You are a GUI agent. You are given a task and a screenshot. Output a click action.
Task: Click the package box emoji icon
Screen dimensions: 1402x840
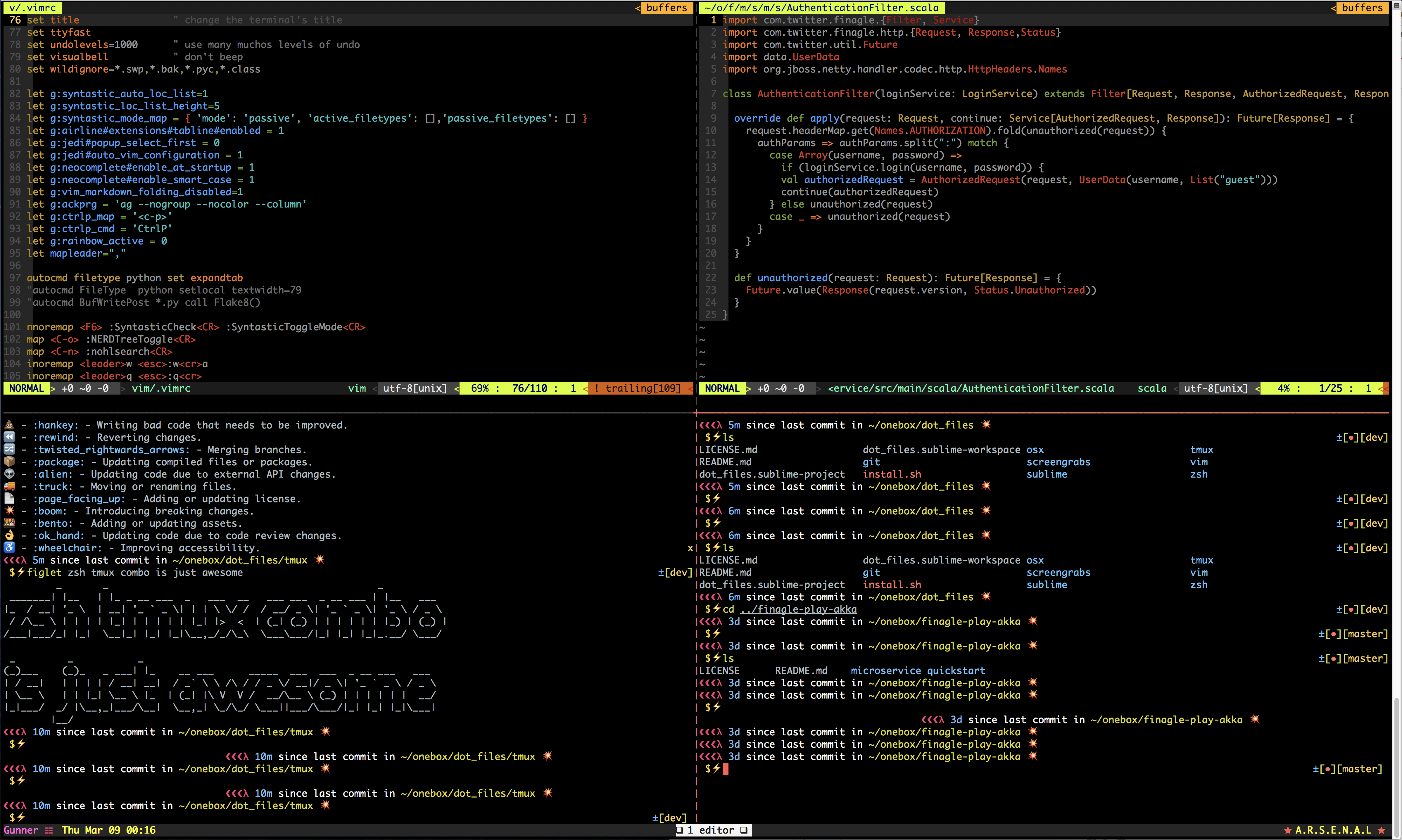point(9,461)
